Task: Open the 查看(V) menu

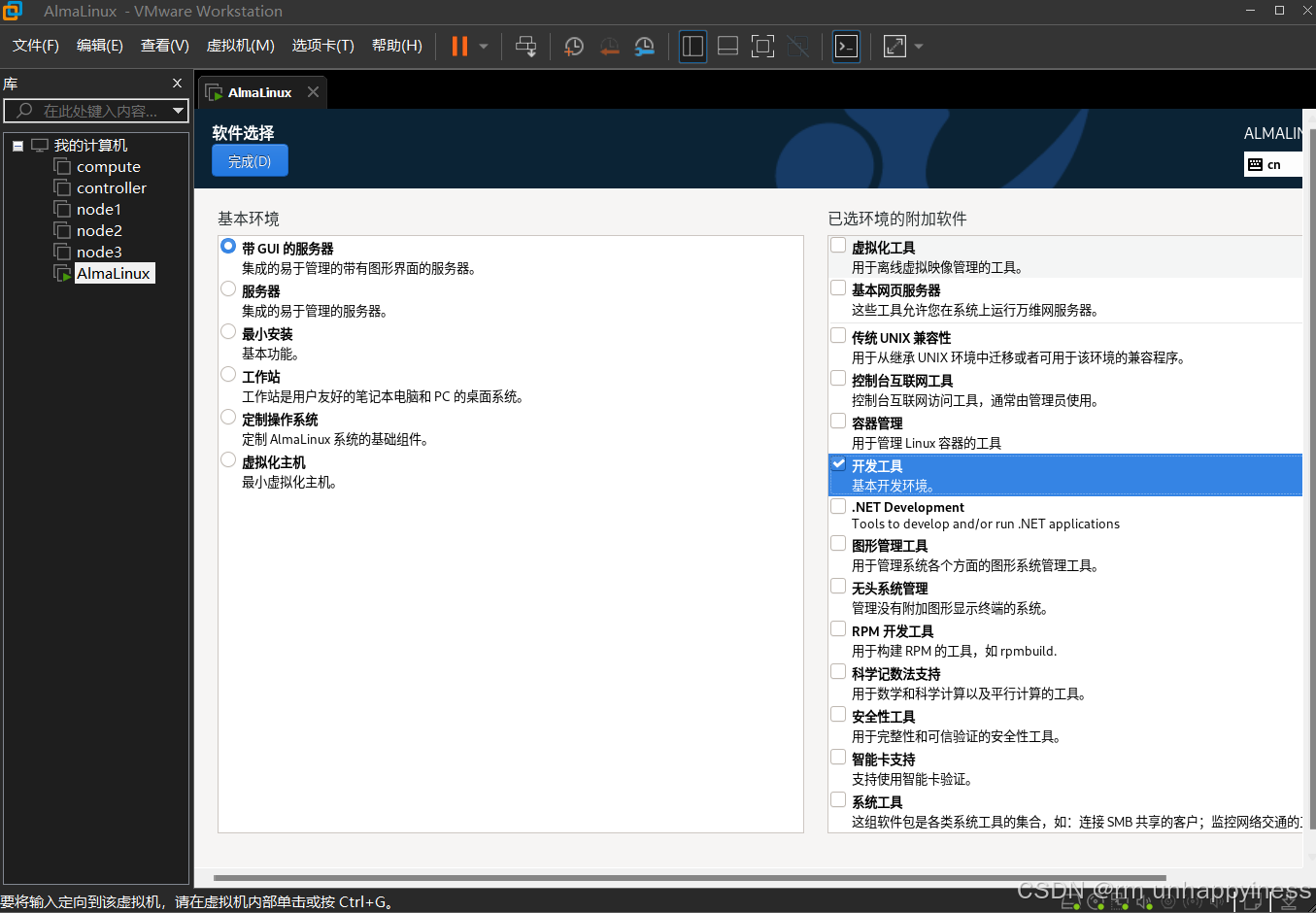Action: coord(165,46)
